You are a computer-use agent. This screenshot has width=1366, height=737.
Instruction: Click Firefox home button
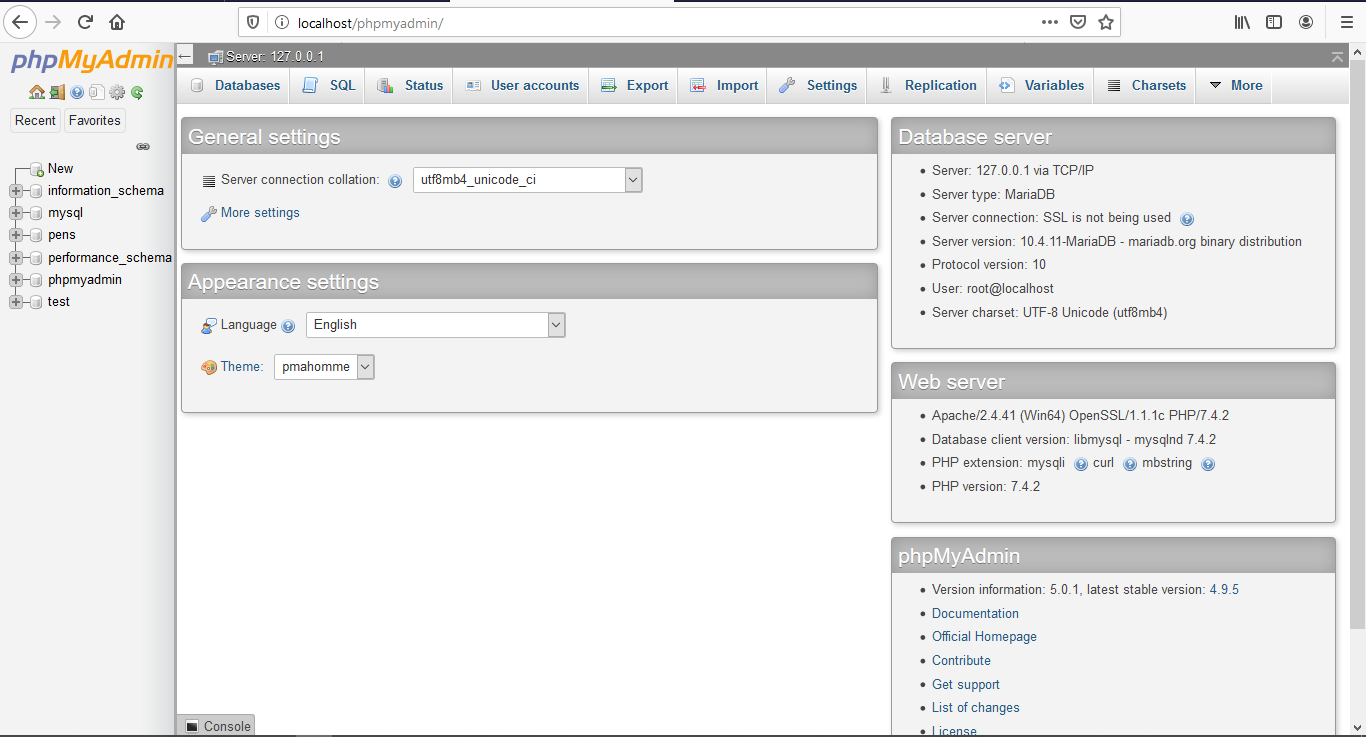pyautogui.click(x=117, y=22)
